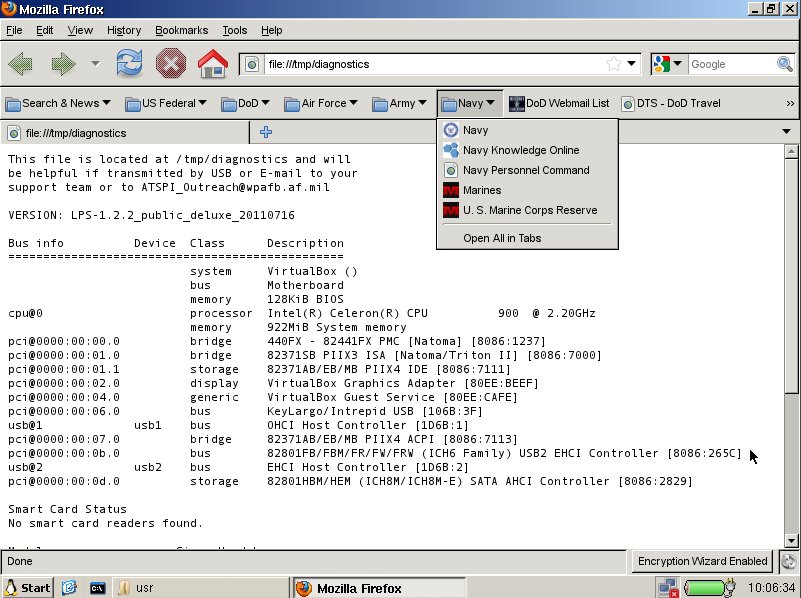
Task: Click the green Back navigation arrow
Action: (20, 62)
